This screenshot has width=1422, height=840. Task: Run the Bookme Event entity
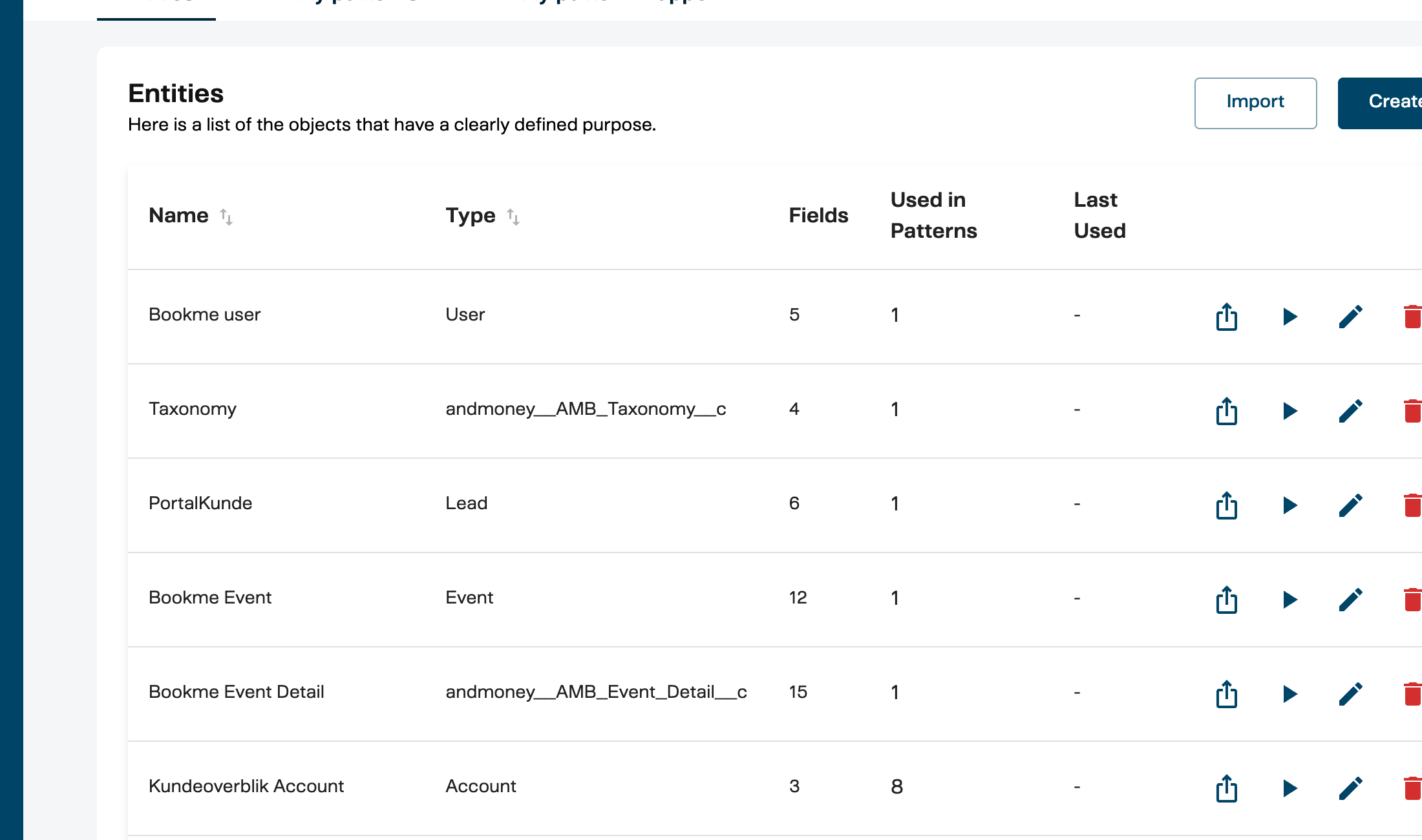(x=1289, y=600)
